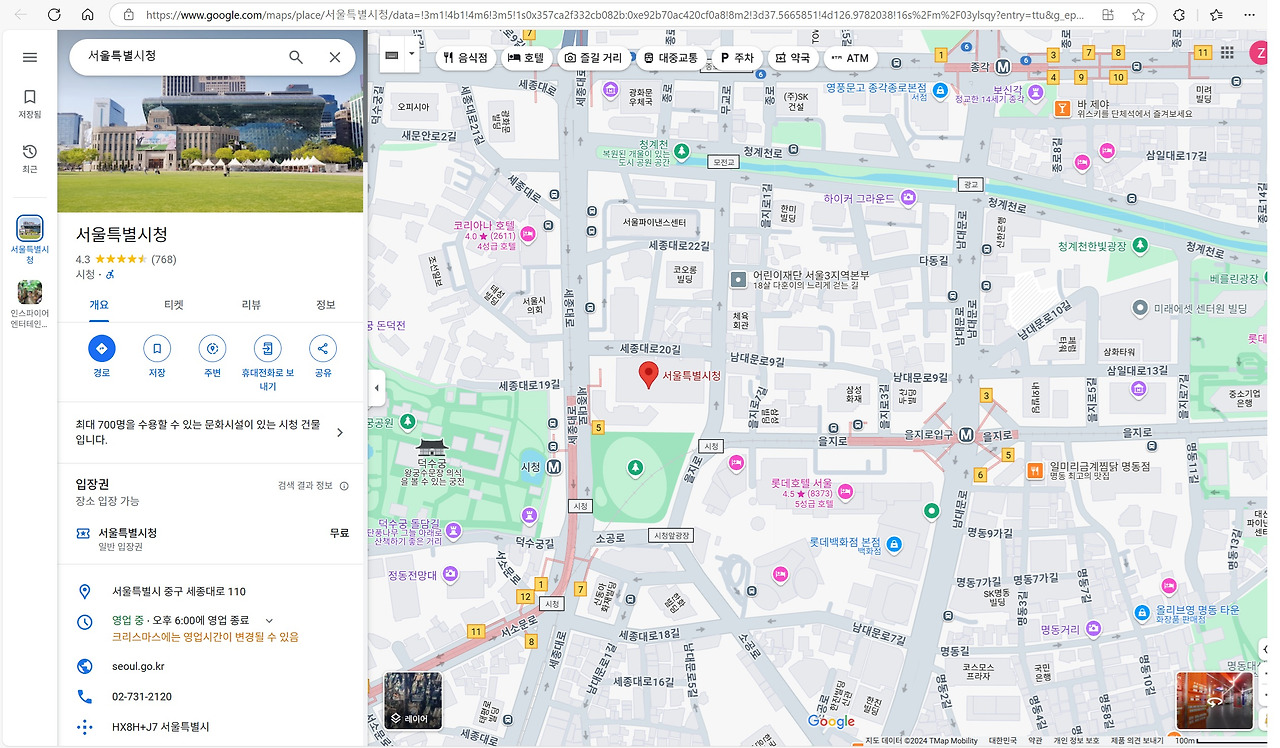Image resolution: width=1280 pixels, height=748 pixels.
Task: Open the input tools dropdown arrow
Action: tap(412, 54)
